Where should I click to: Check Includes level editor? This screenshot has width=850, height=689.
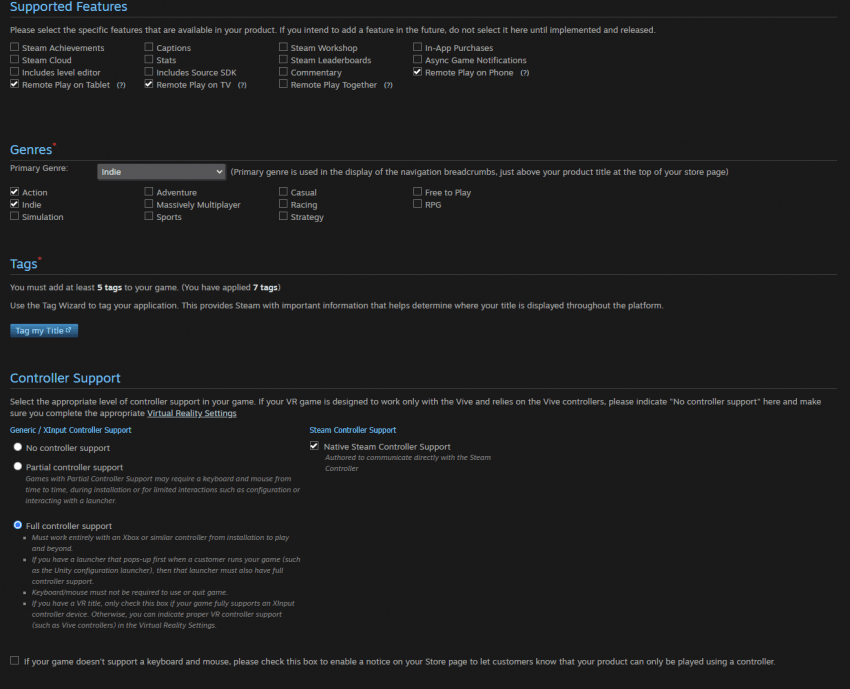(15, 72)
